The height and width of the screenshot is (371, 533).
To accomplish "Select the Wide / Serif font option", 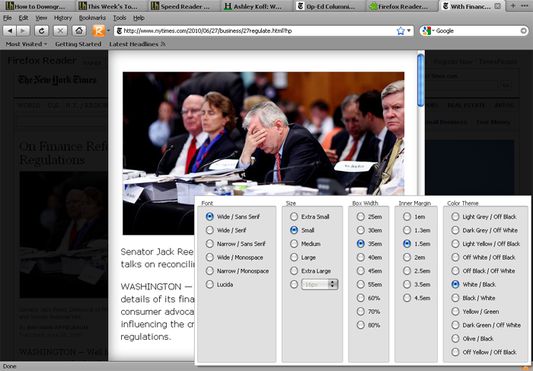I will point(226,230).
